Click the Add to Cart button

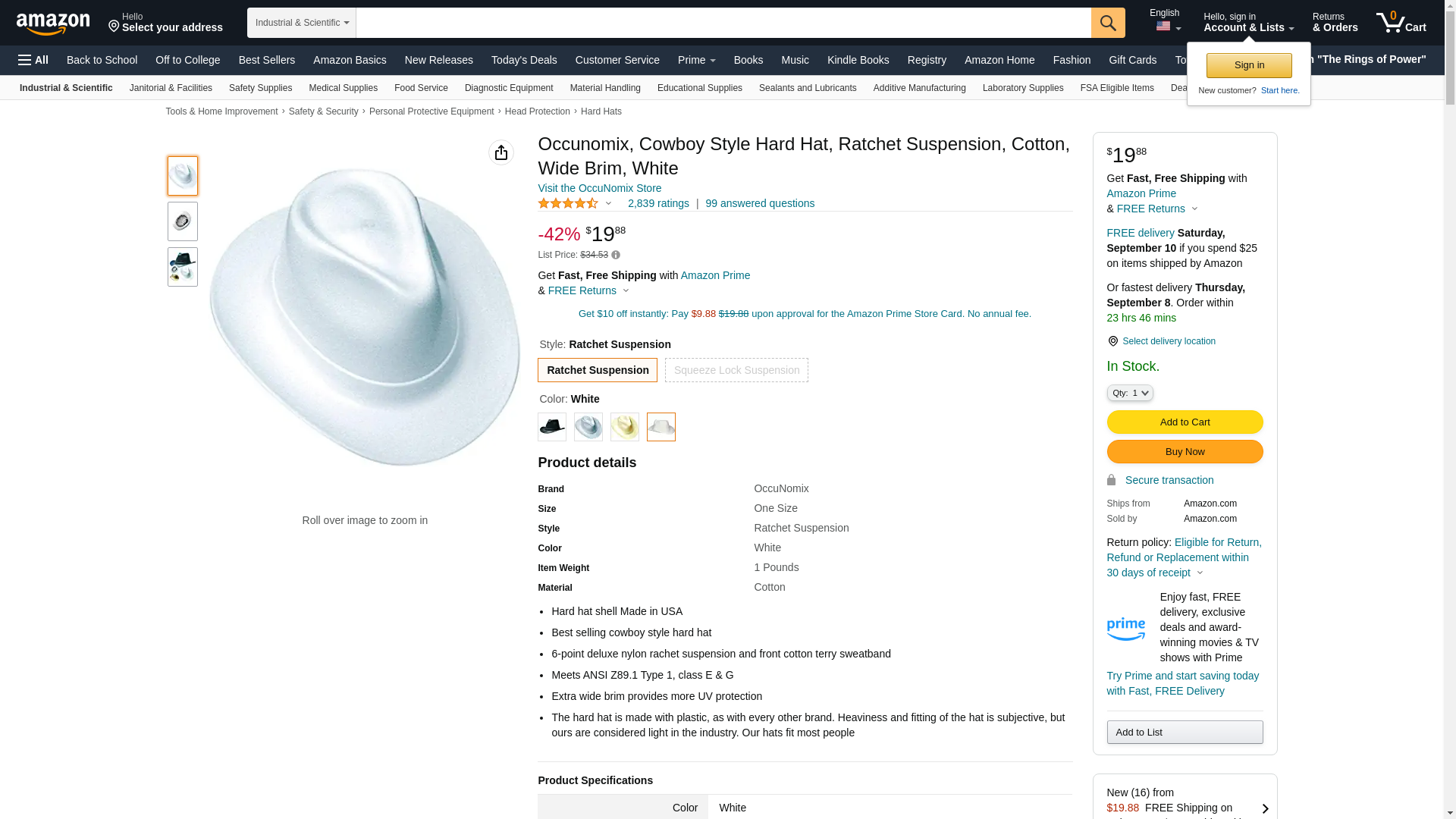(1185, 422)
